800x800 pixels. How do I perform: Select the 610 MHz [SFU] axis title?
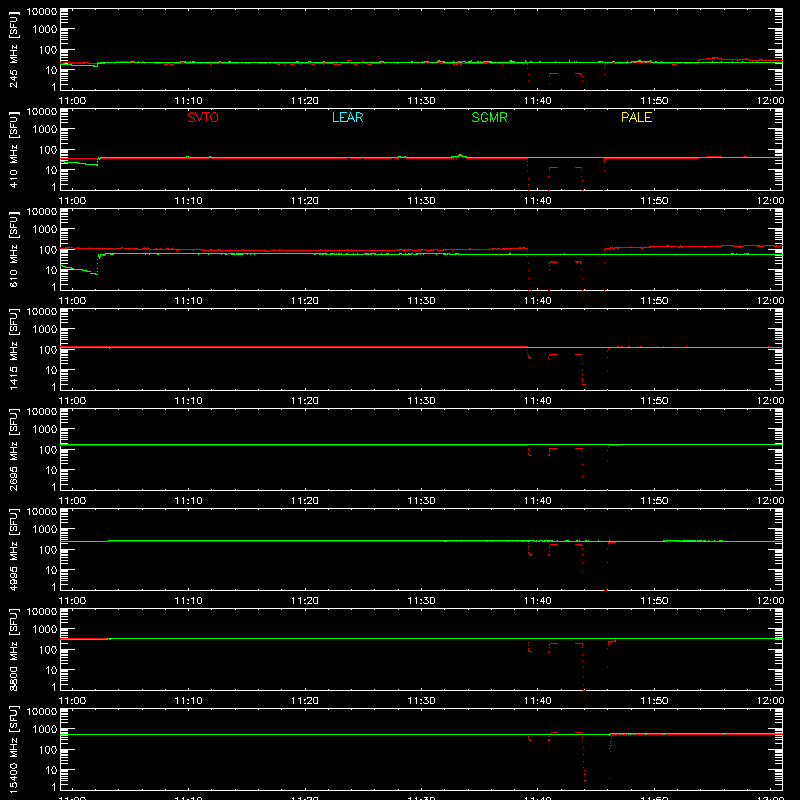tap(14, 249)
